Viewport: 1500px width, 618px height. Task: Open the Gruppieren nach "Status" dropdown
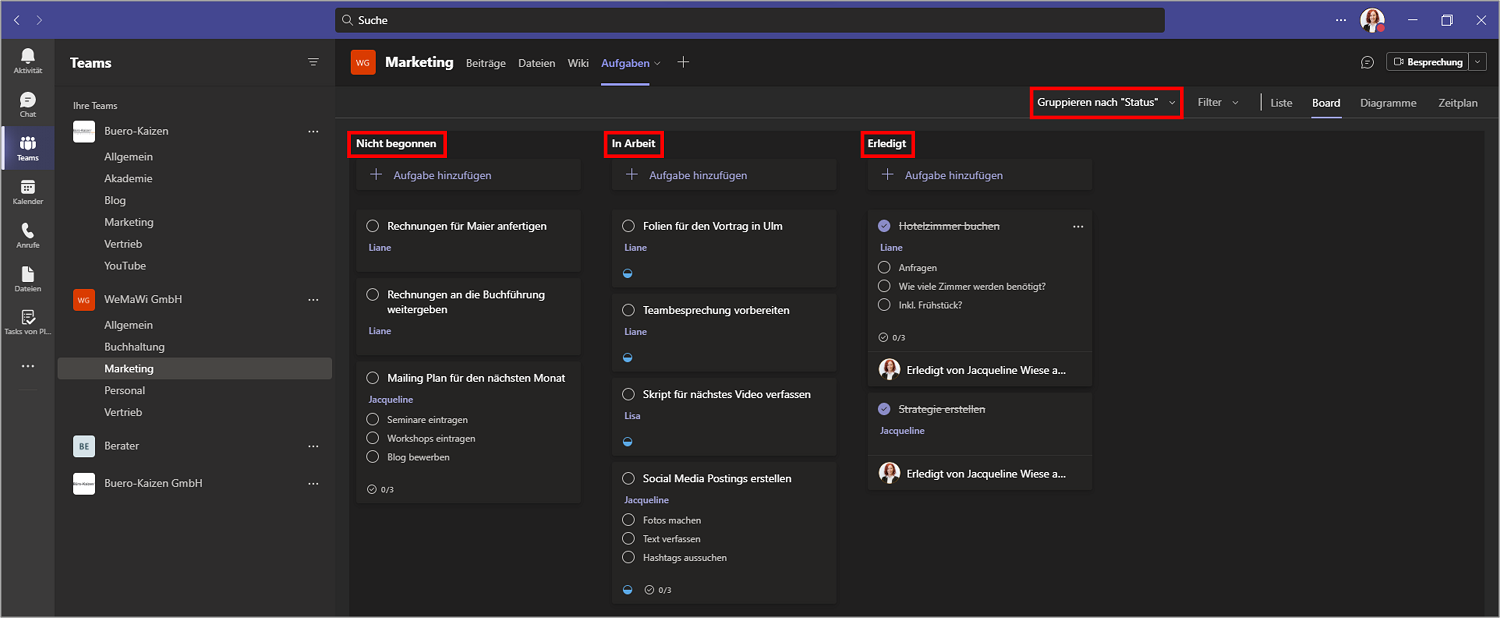click(1106, 102)
